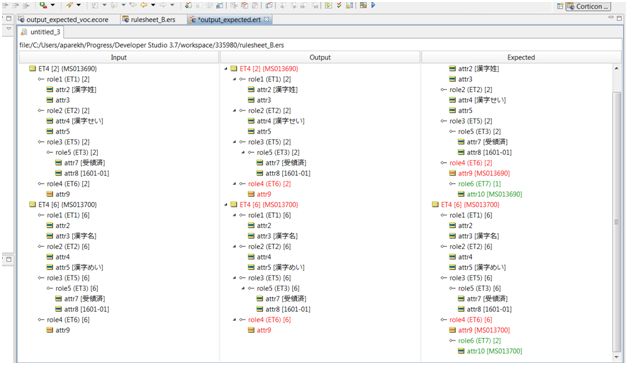Viewport: 628px width, 365px height.
Task: Select attr8 [1601-01] under ET4 [2] in Input
Action: coord(87,173)
